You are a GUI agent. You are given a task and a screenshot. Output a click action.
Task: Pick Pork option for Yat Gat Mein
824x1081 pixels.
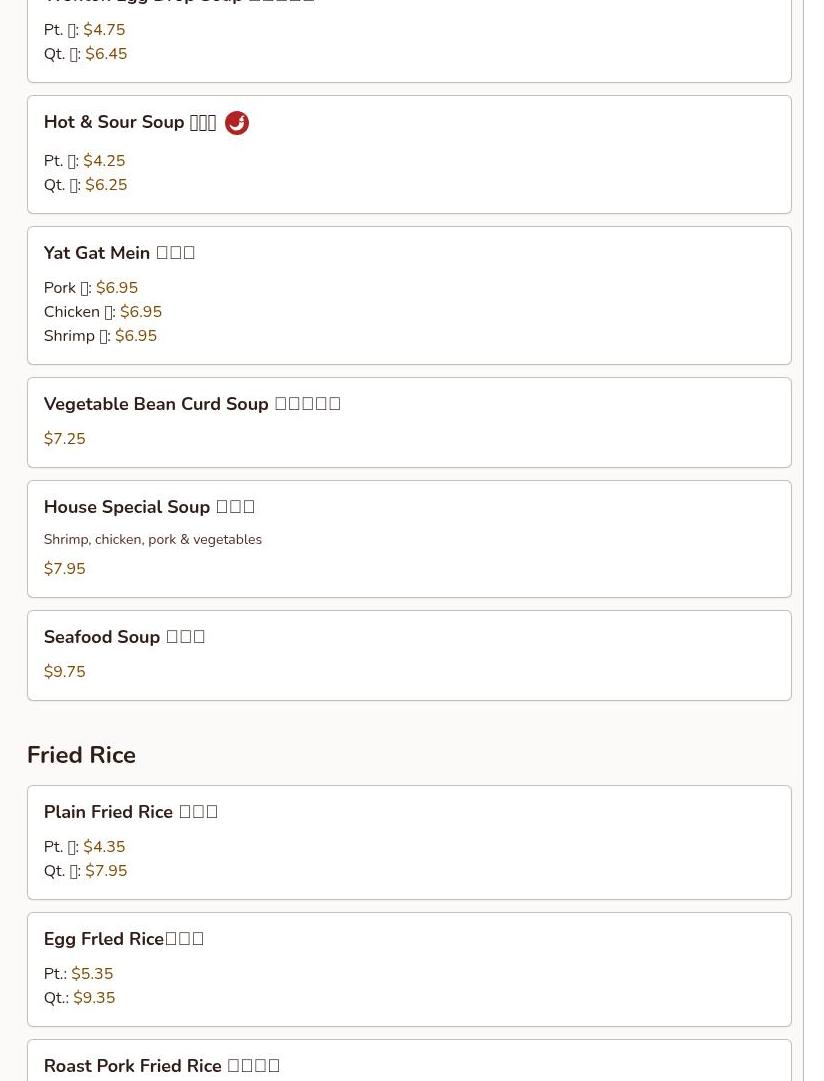(x=90, y=287)
